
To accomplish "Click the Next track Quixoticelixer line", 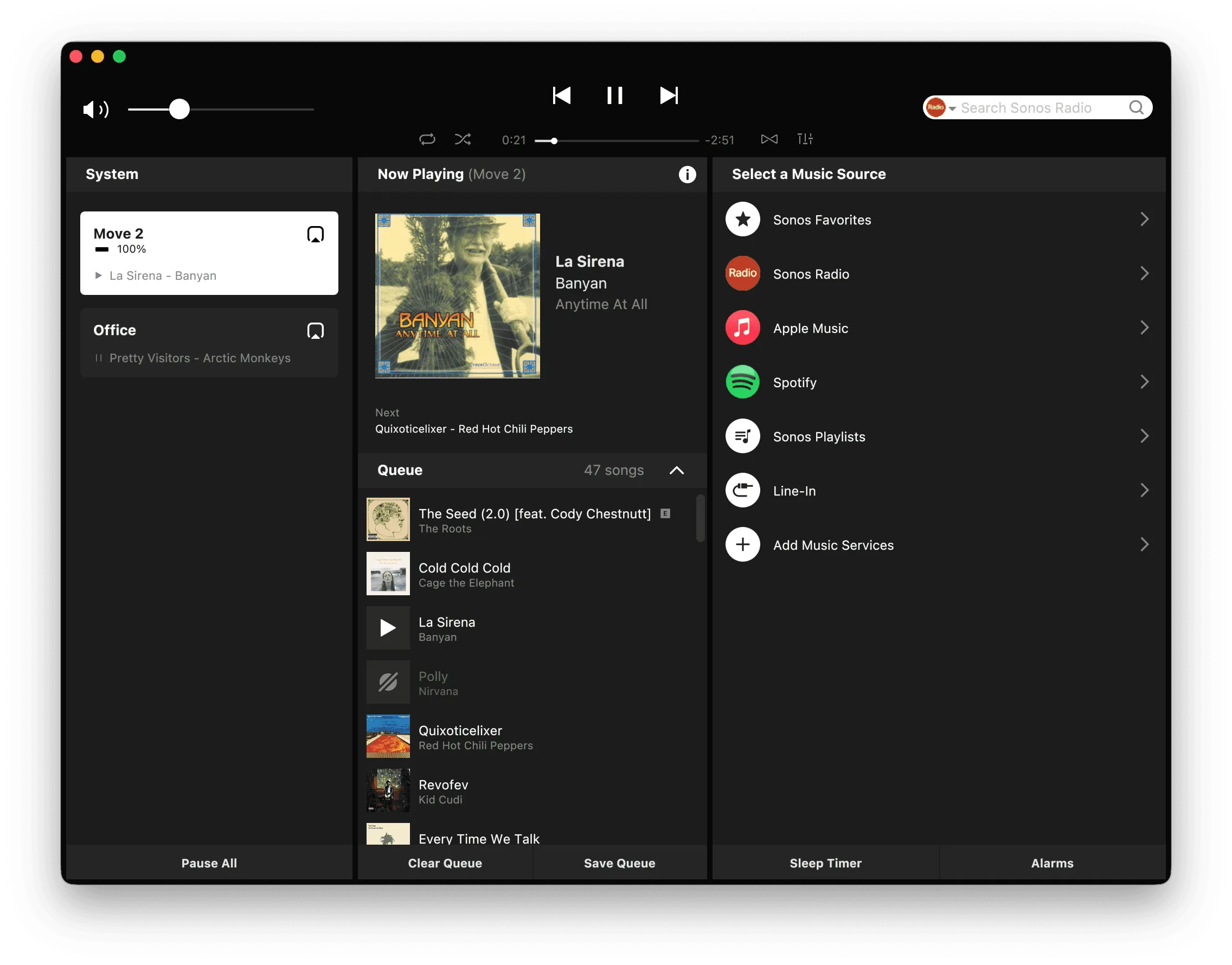I will pos(473,429).
